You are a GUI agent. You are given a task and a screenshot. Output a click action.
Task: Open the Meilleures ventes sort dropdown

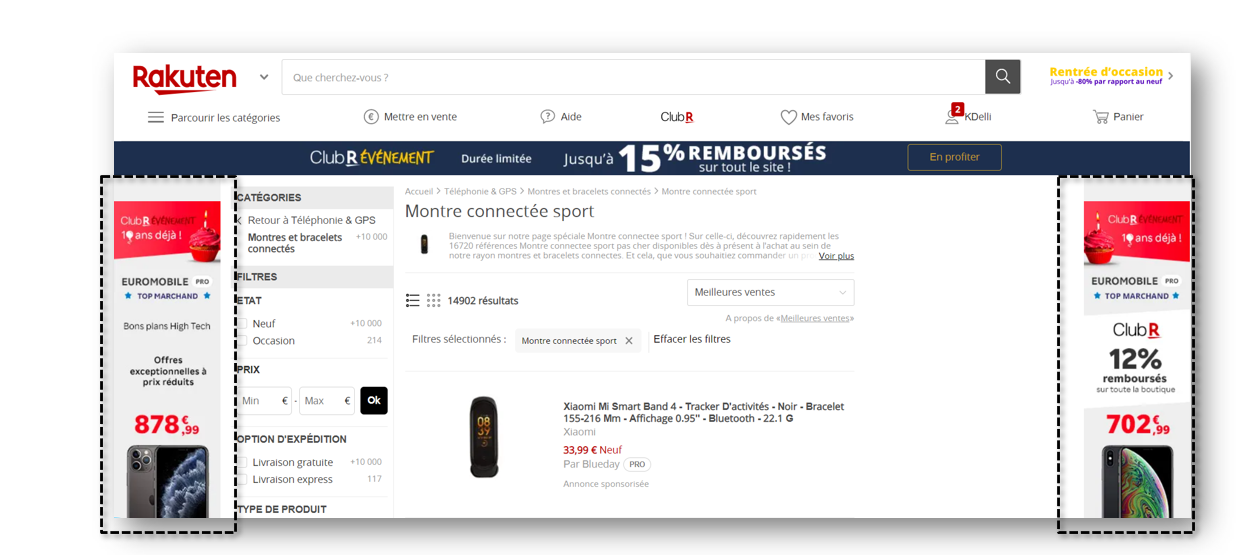tap(770, 292)
